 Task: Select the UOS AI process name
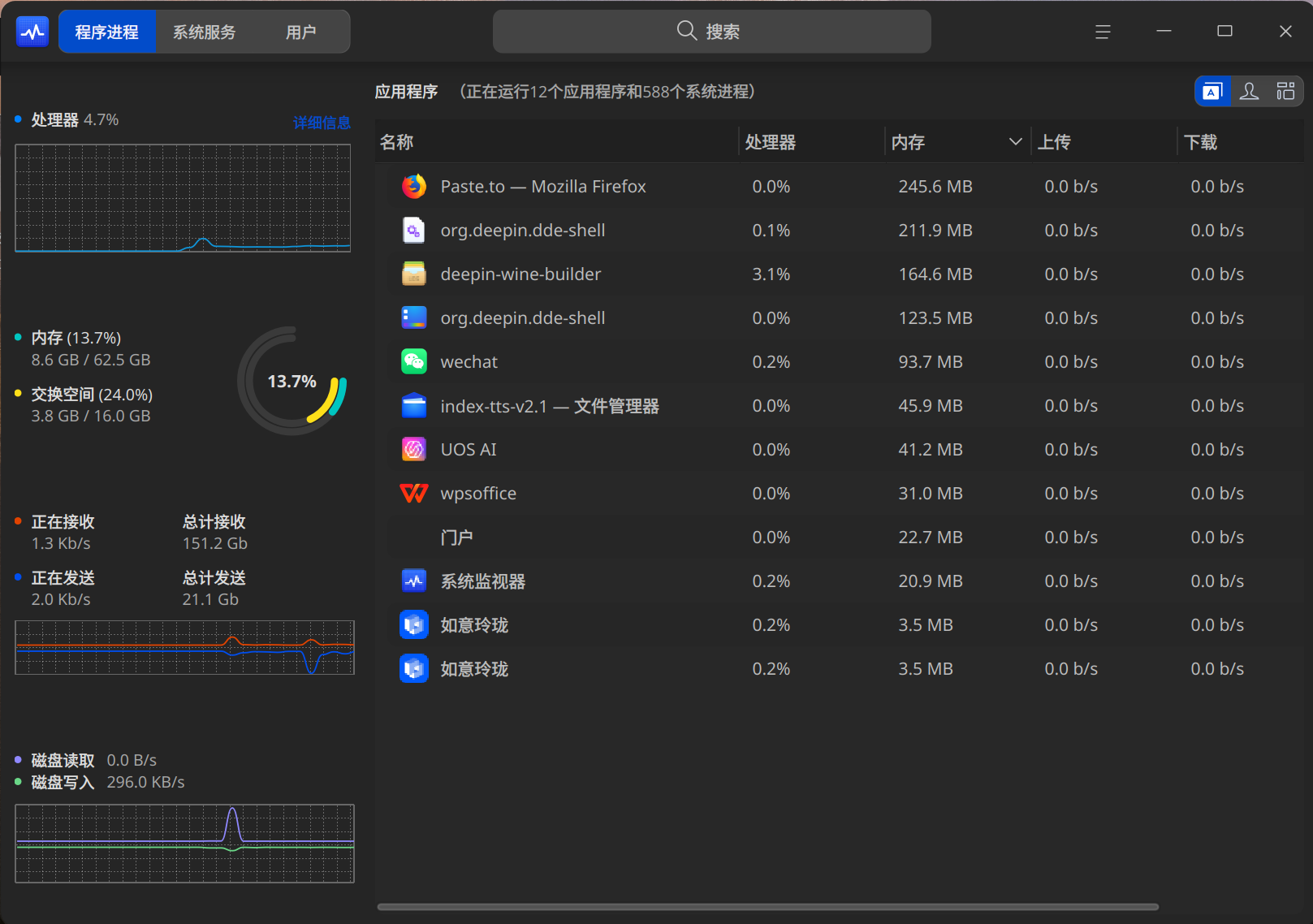click(x=469, y=450)
